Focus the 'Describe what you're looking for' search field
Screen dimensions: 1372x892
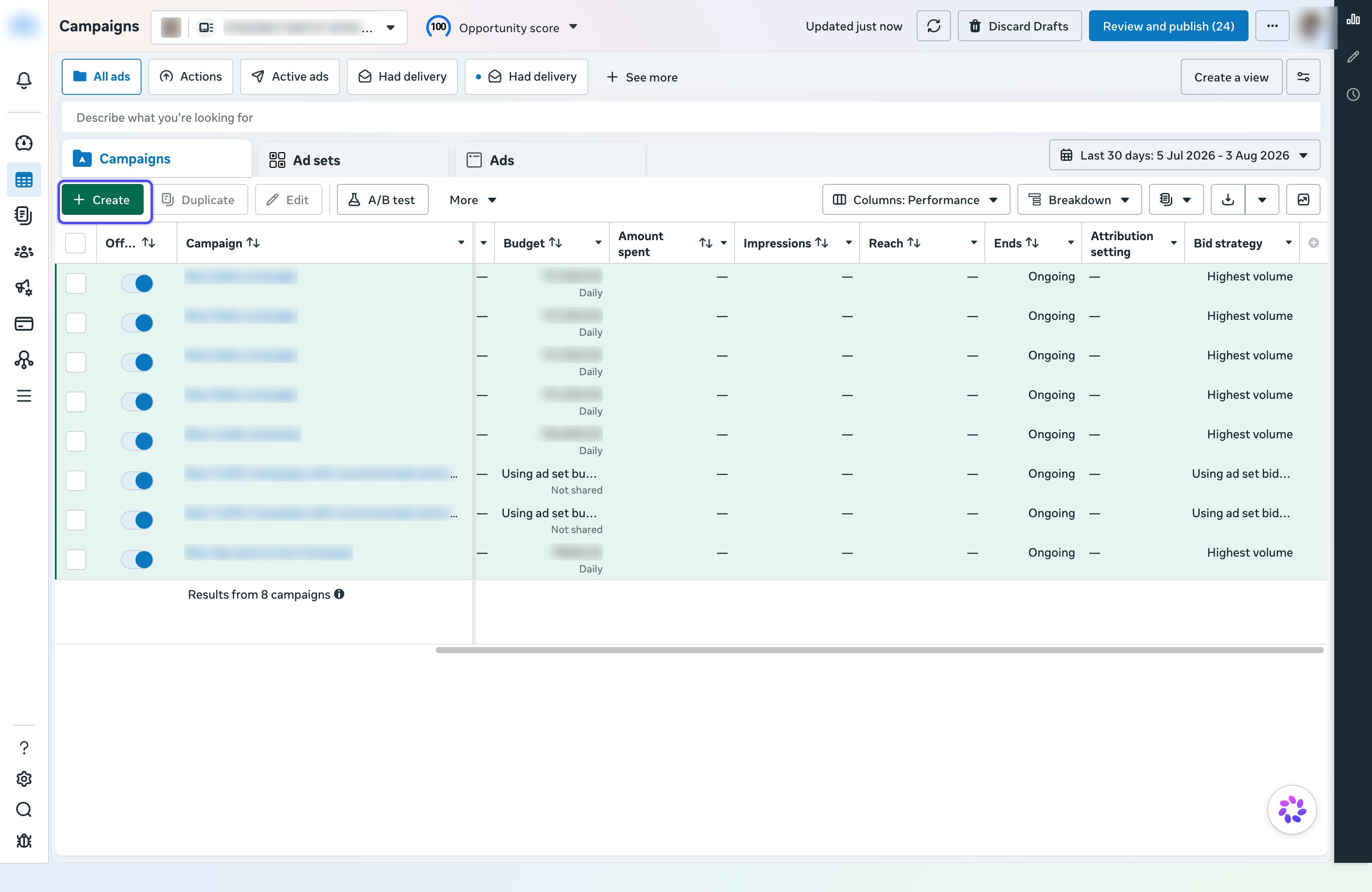[x=691, y=118]
